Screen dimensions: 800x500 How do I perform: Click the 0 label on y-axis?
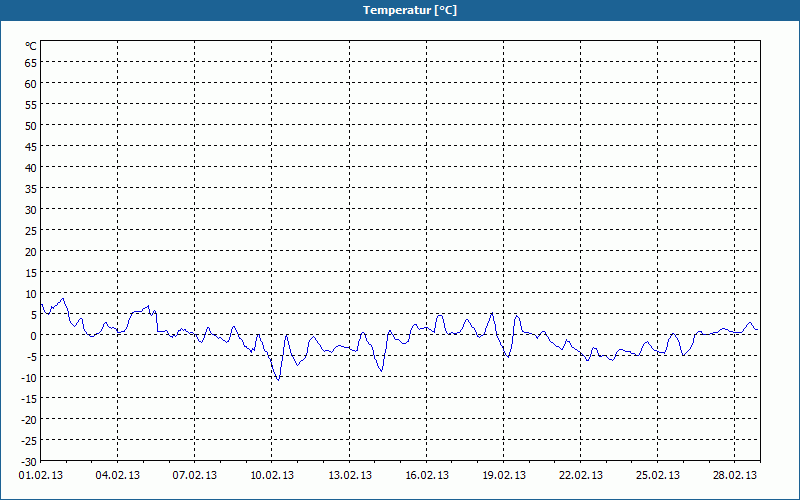pyautogui.click(x=34, y=336)
